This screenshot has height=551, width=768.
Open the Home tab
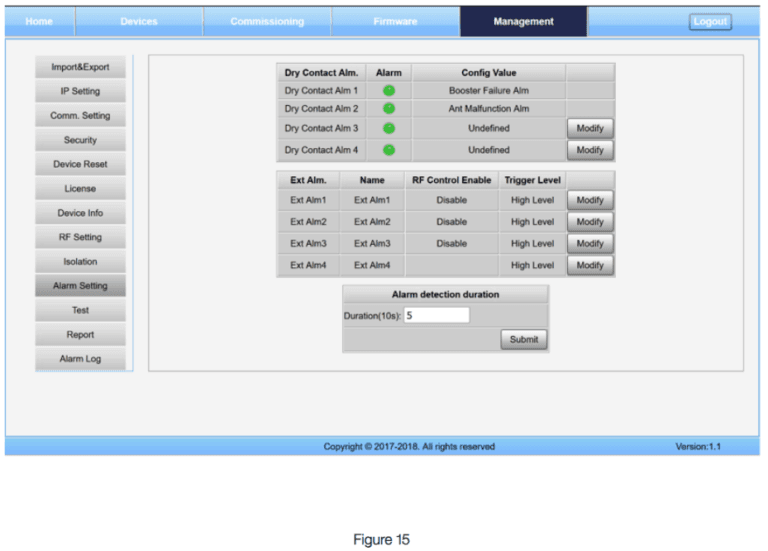[x=39, y=22]
